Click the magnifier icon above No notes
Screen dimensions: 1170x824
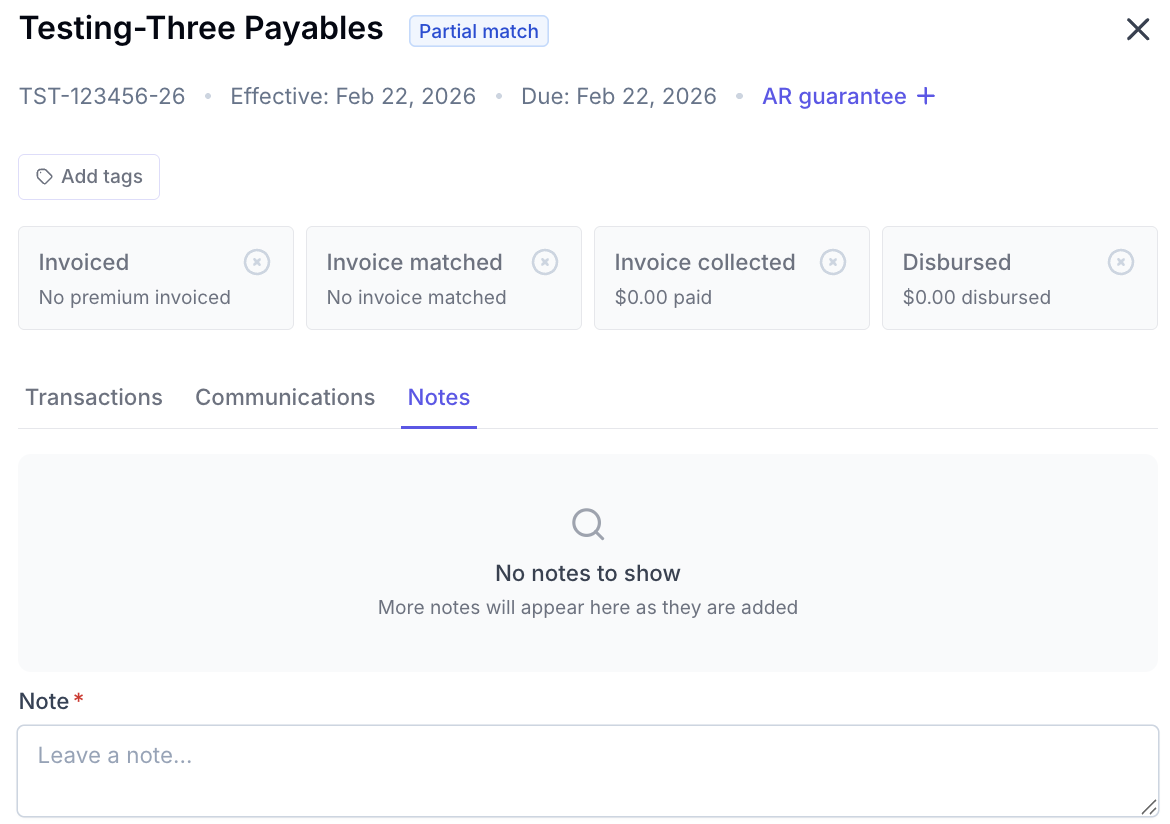[588, 524]
